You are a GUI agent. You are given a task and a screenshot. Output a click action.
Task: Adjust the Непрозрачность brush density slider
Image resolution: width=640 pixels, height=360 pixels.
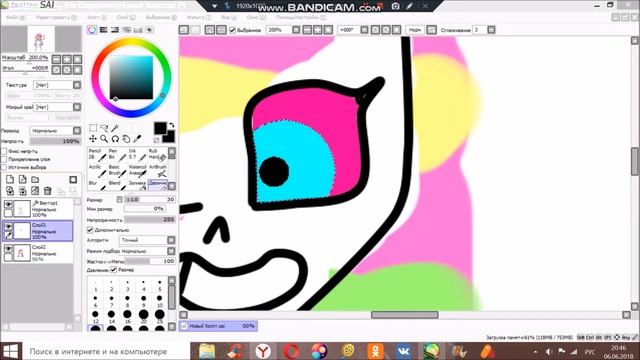pyautogui.click(x=150, y=219)
